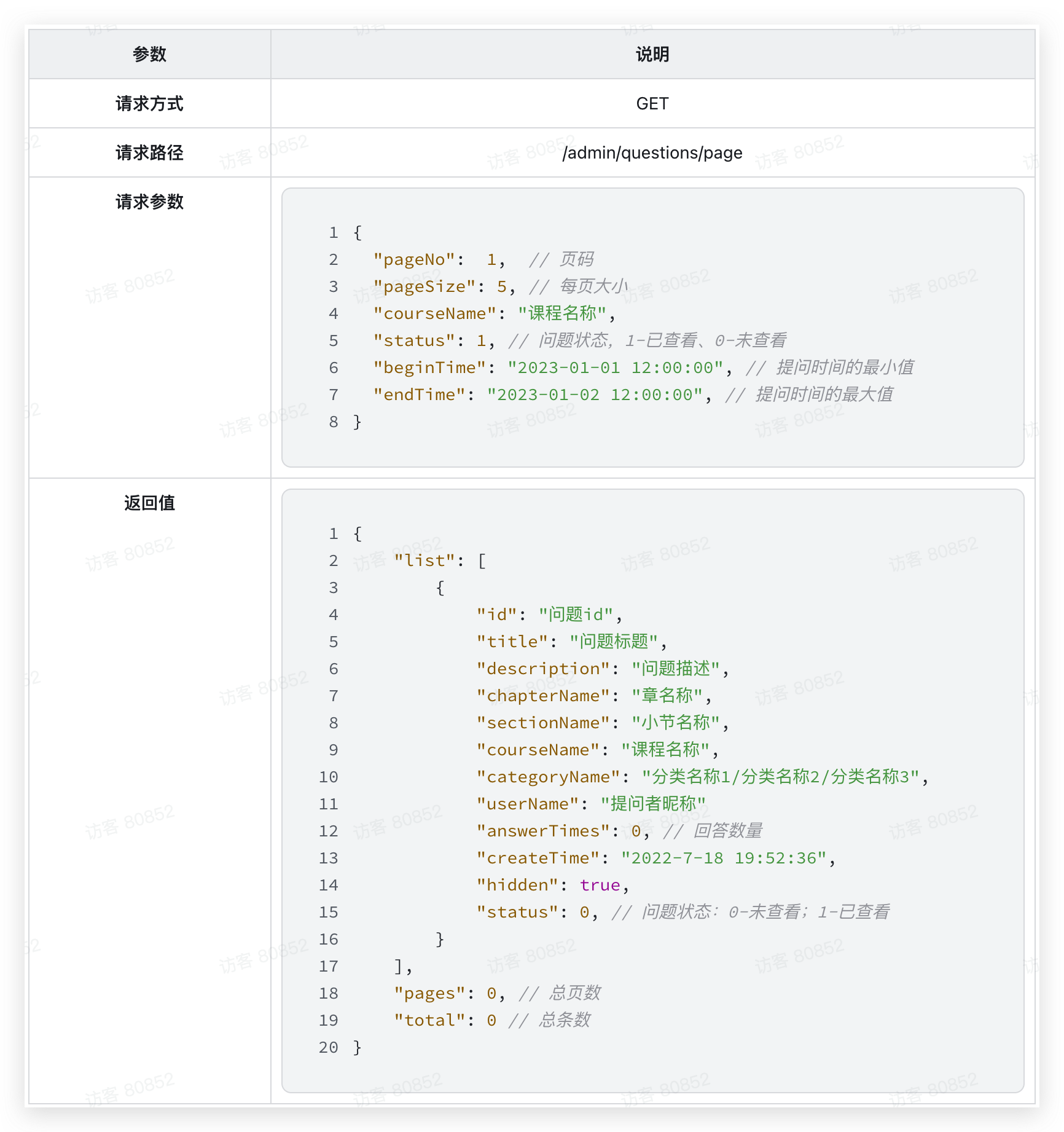Click the "pages": 0 line
1064x1132 pixels.
tap(497, 993)
